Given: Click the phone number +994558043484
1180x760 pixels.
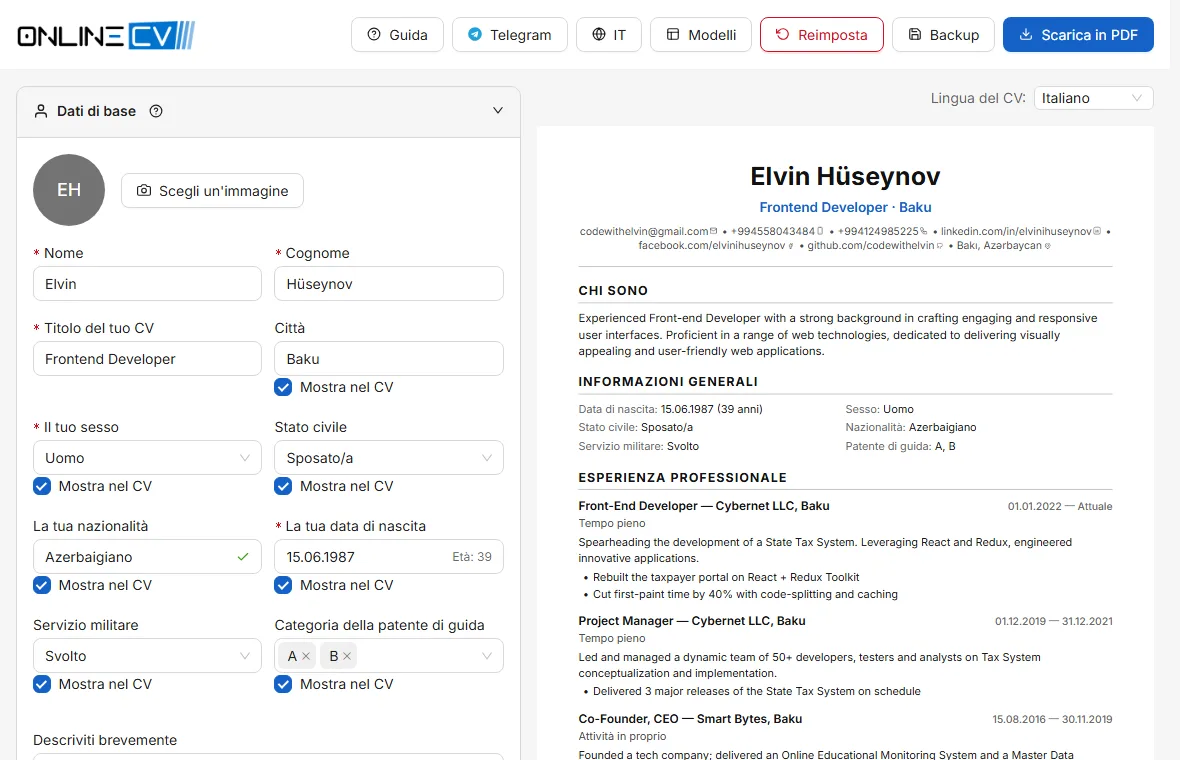Looking at the screenshot, I should coord(773,231).
